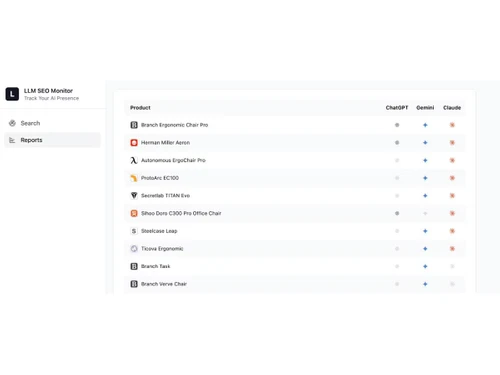Click Claude indicator for Steelcase Leap
The image size is (500, 375).
point(452,231)
